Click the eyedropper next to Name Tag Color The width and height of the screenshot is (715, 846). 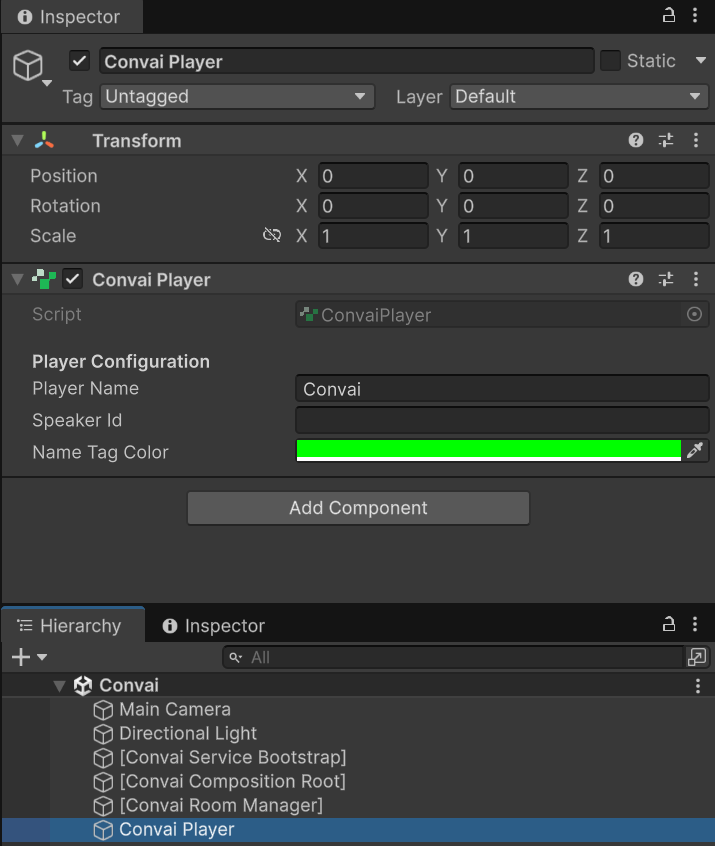tap(695, 451)
